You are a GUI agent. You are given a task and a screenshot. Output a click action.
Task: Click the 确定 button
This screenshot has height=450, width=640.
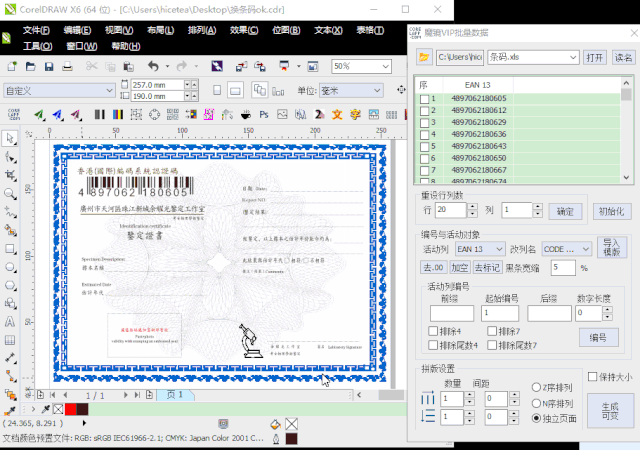point(565,212)
